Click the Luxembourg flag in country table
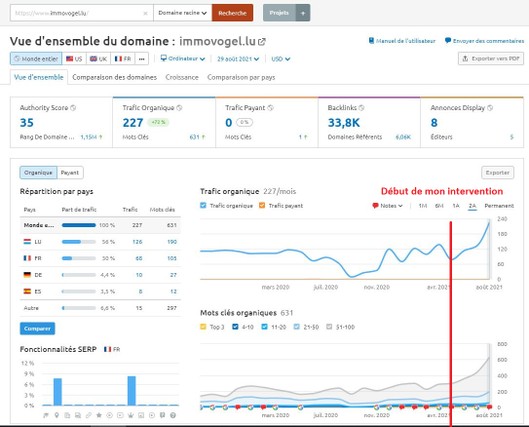The image size is (529, 427). pyautogui.click(x=27, y=241)
